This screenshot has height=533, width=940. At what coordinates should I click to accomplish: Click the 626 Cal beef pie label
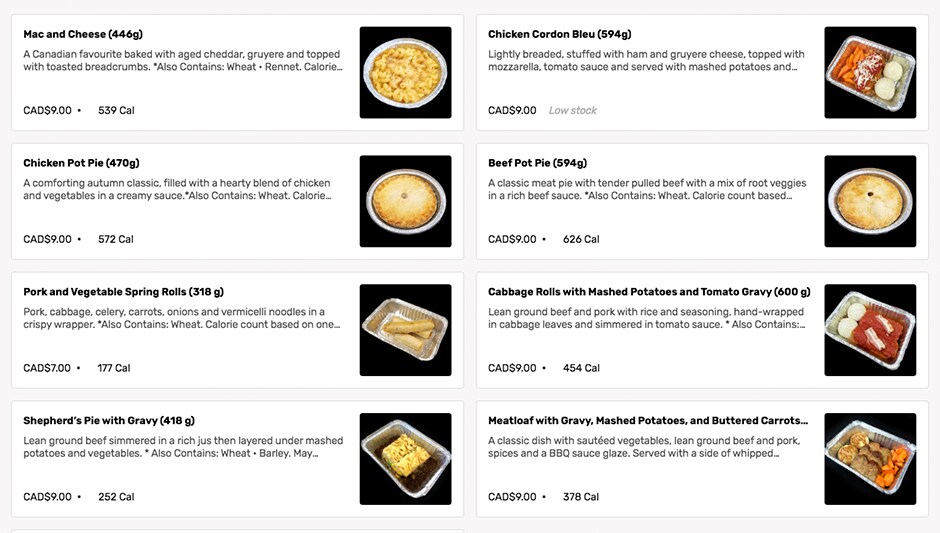pos(581,239)
